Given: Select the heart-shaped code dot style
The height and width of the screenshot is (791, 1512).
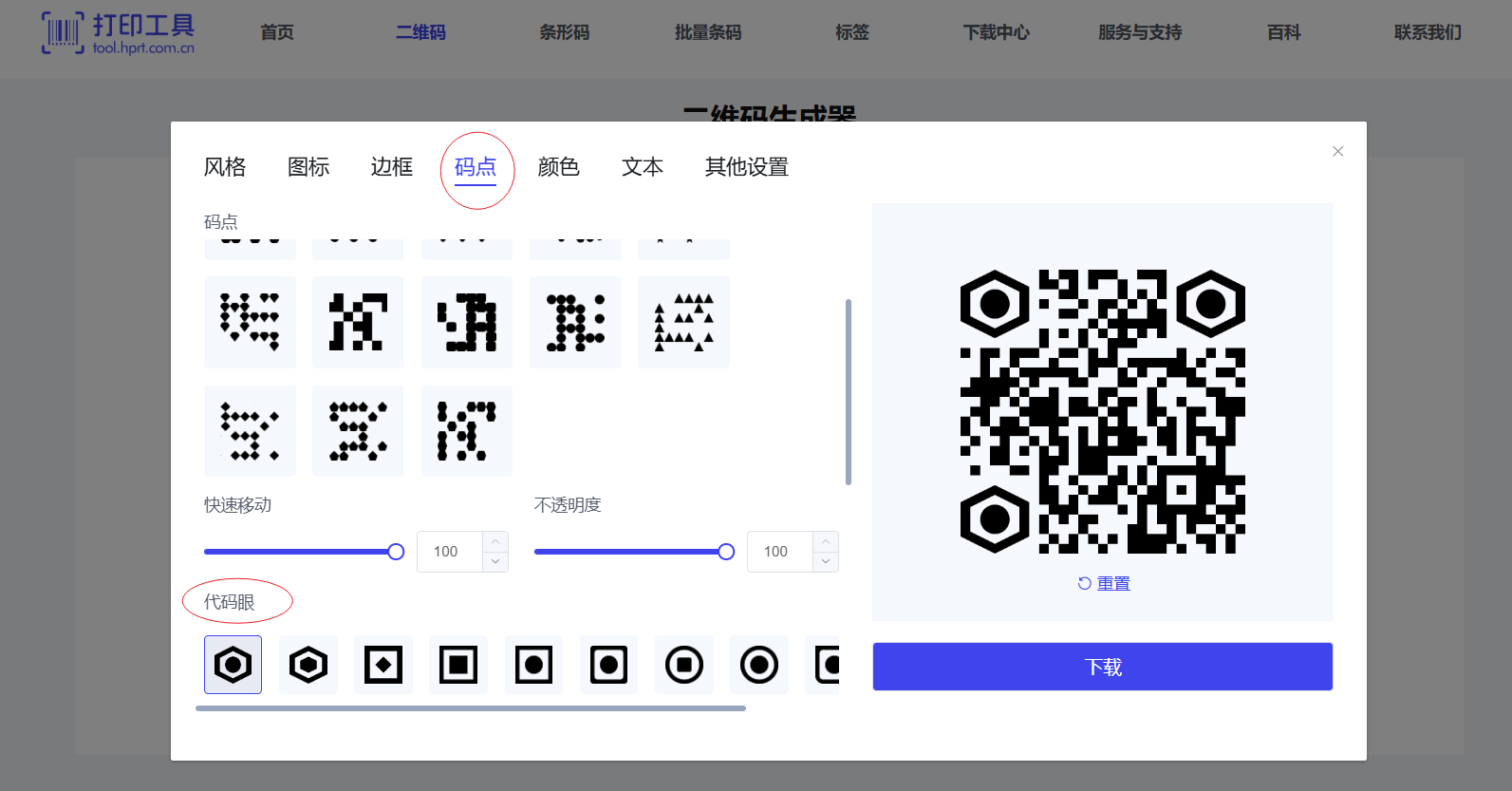Looking at the screenshot, I should (x=250, y=322).
